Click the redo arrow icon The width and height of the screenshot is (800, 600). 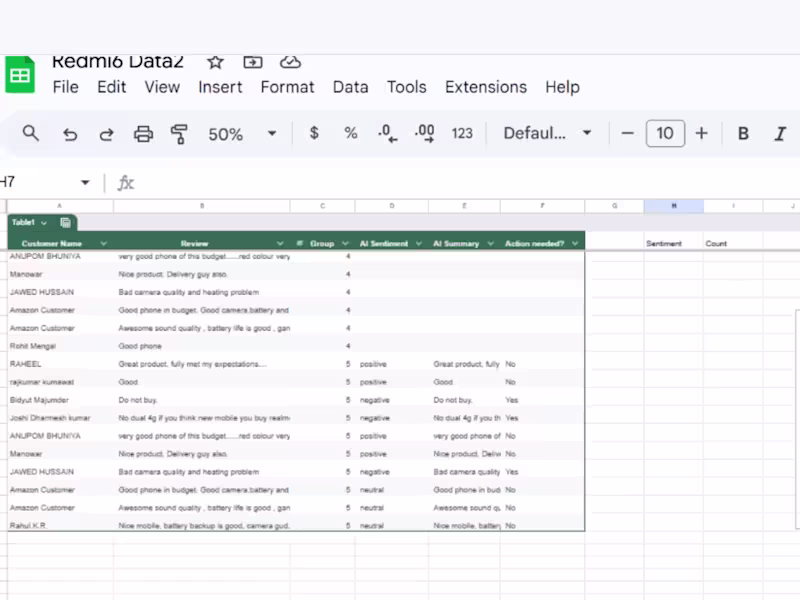tap(106, 134)
